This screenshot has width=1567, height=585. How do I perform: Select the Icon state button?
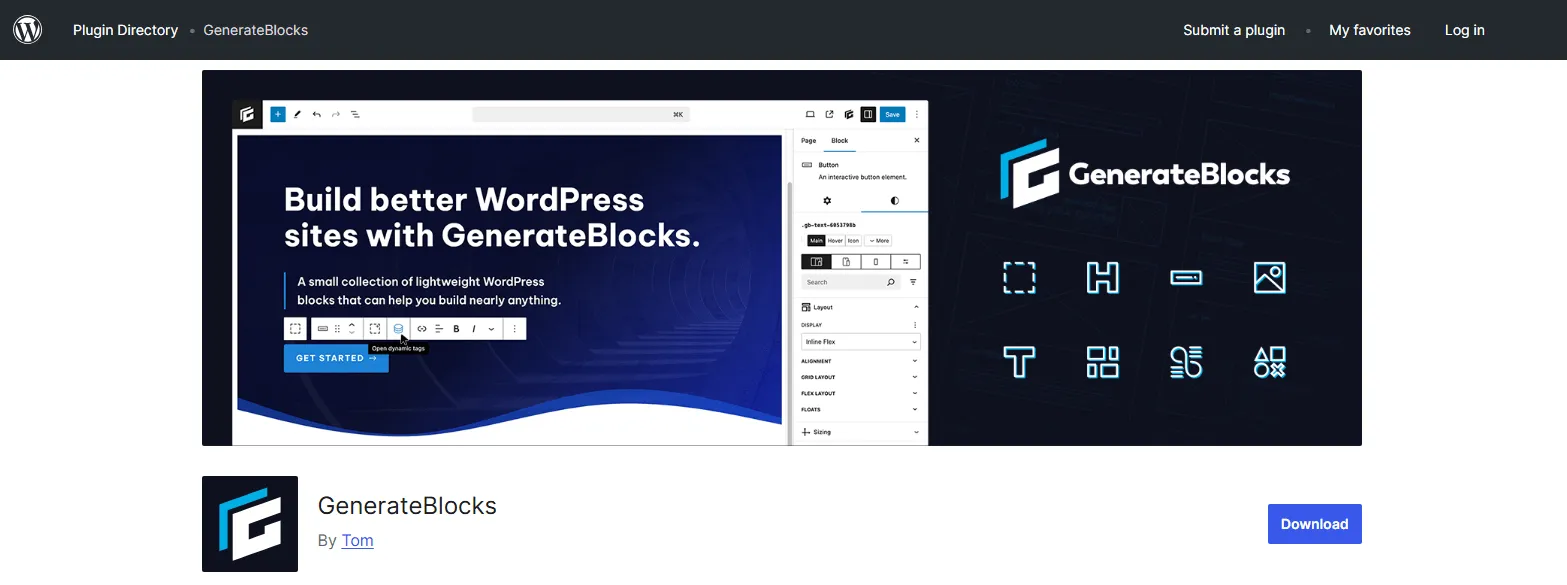click(x=853, y=240)
